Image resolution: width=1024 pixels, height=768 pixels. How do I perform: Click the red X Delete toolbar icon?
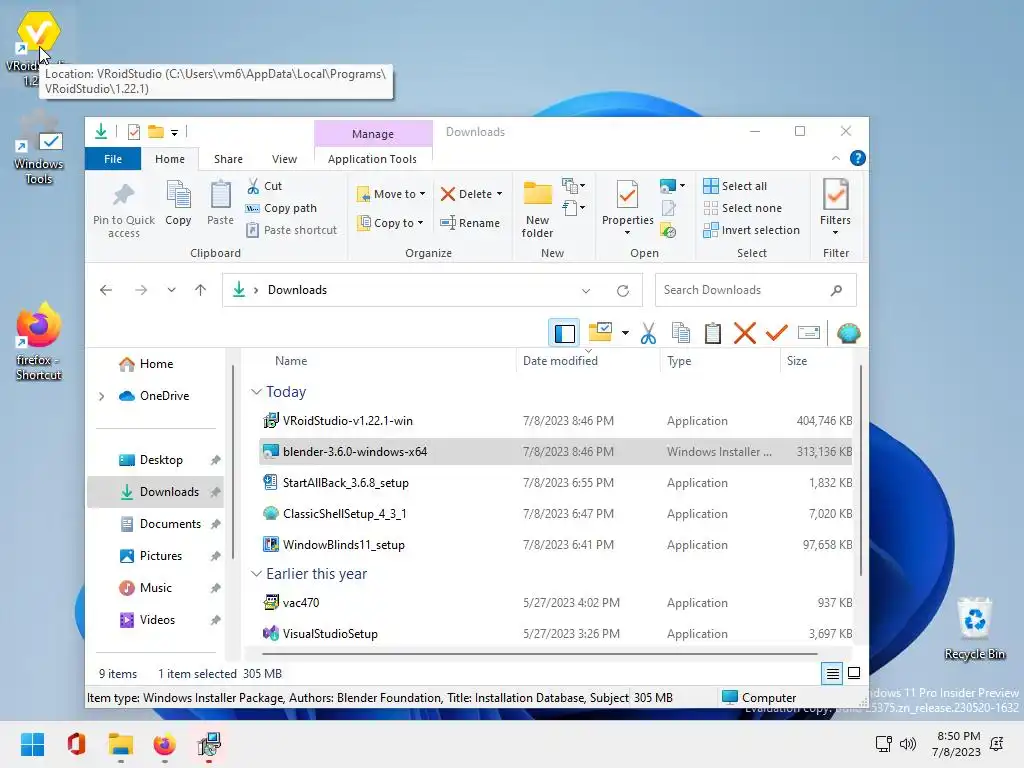[x=744, y=333]
